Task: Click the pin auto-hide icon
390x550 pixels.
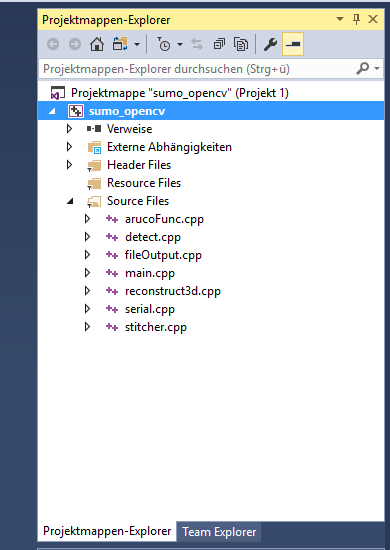Action: point(356,19)
